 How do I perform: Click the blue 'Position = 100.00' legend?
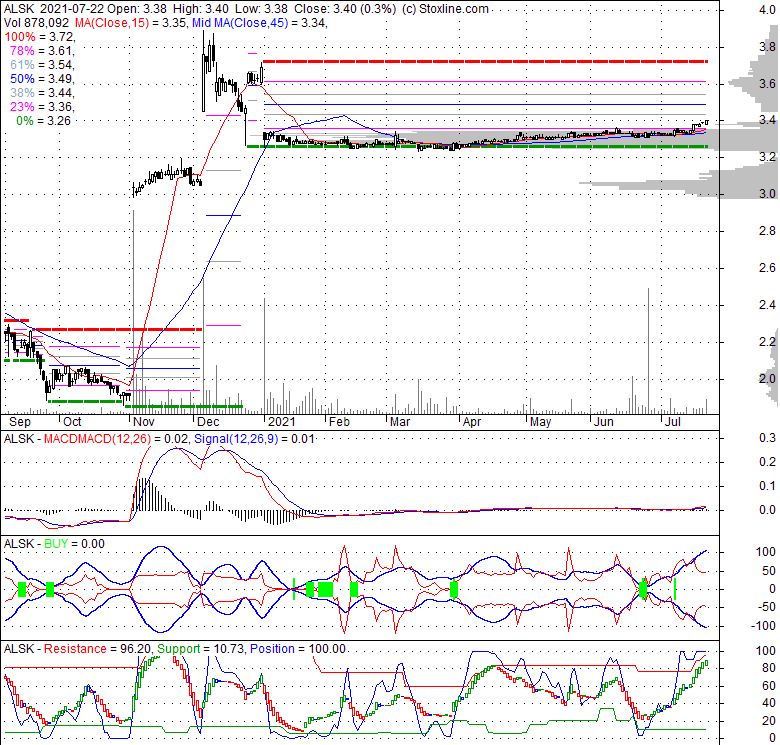297,649
